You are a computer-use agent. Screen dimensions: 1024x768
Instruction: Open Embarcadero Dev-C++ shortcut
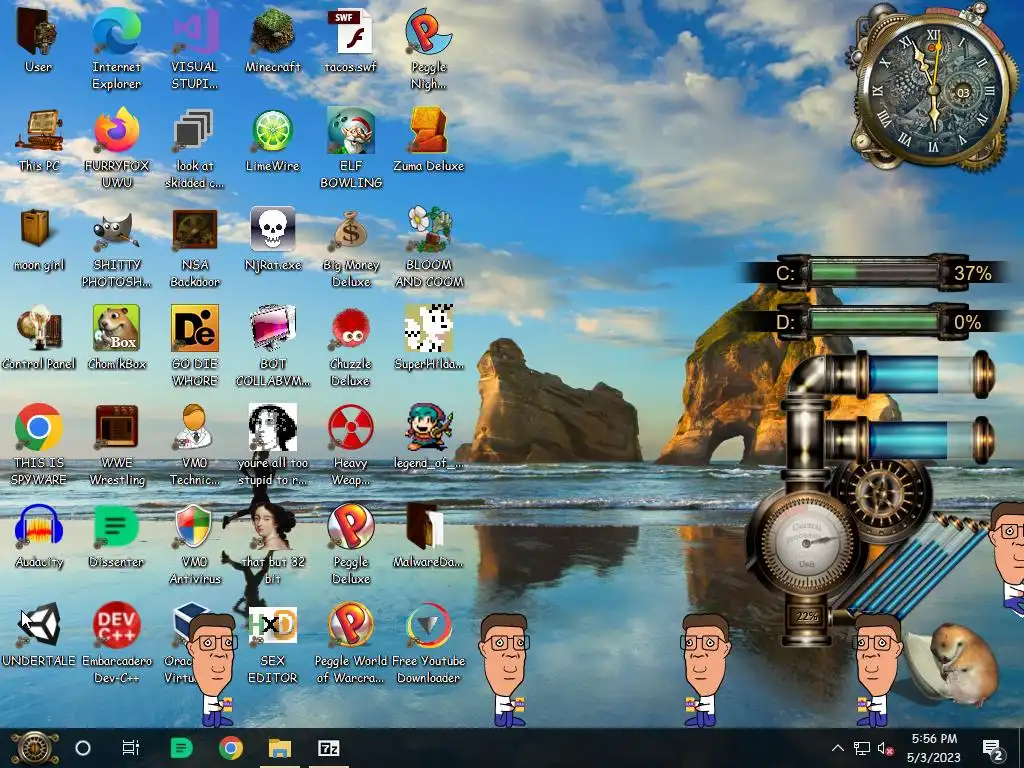(x=116, y=641)
